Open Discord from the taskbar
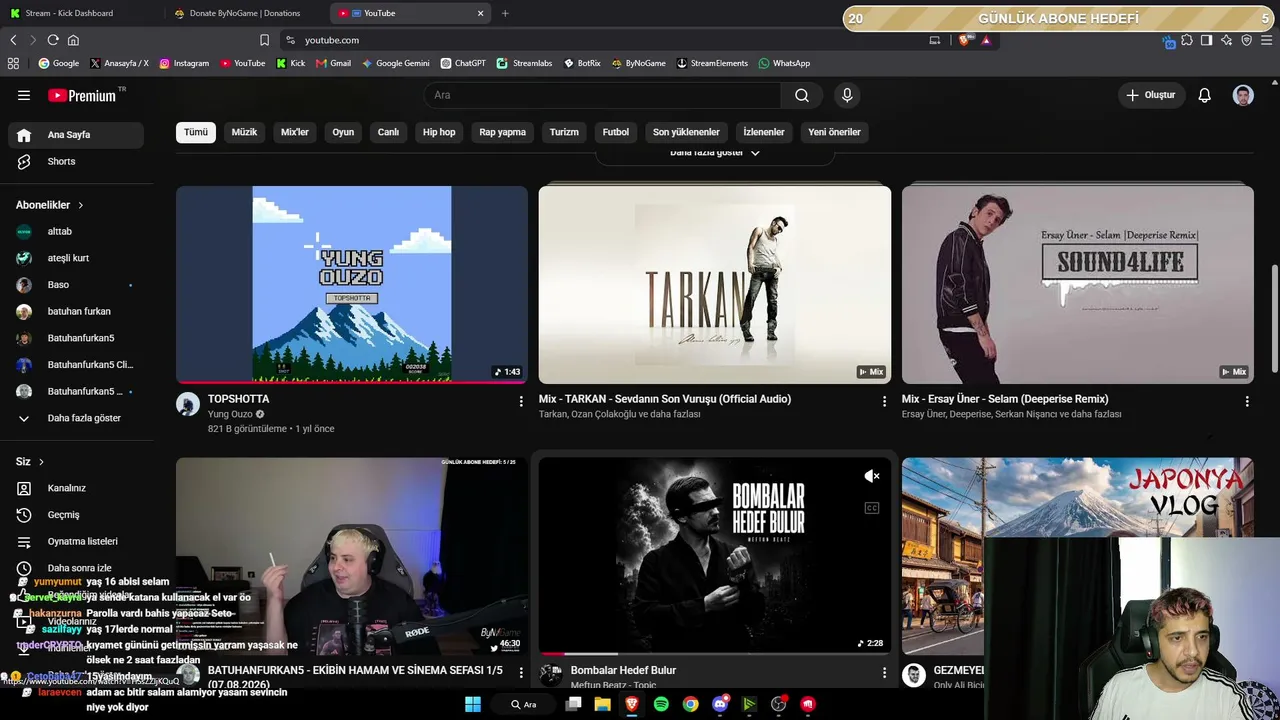The image size is (1280, 720). point(720,704)
